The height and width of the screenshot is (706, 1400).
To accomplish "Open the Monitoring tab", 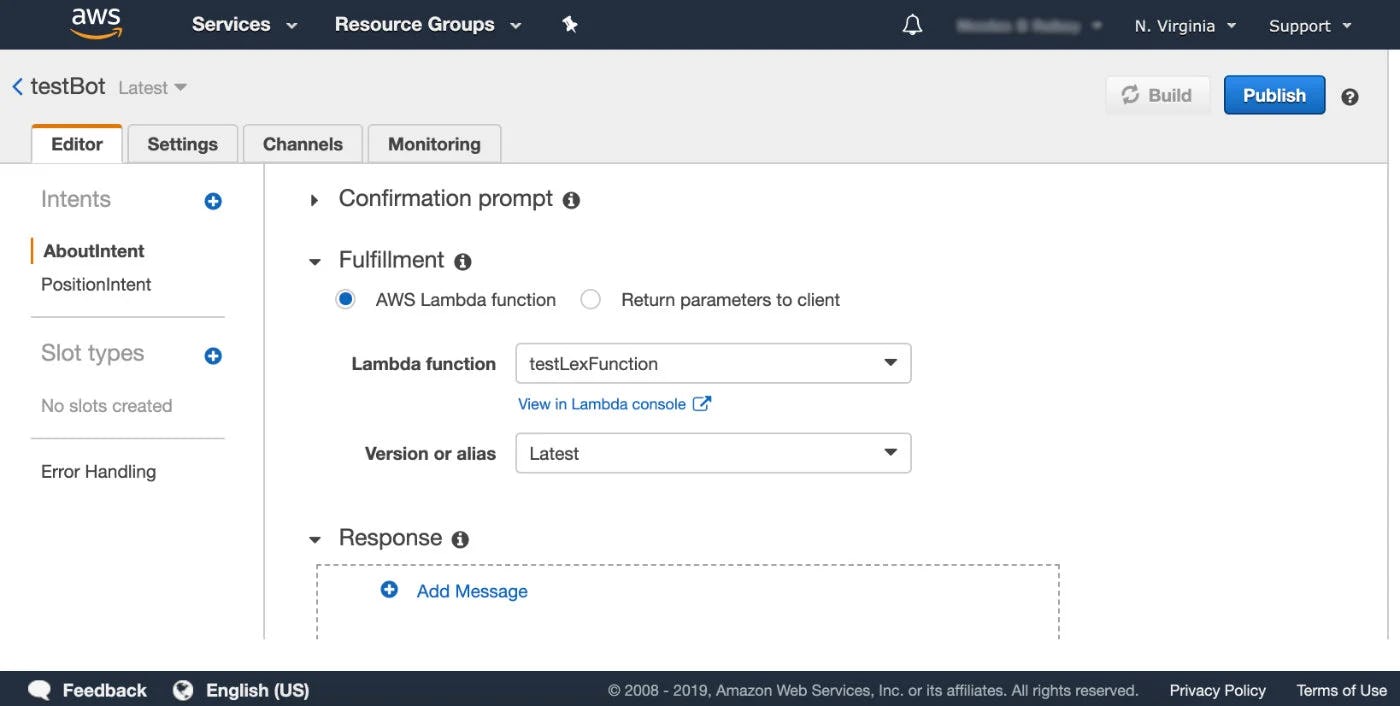I will (433, 143).
